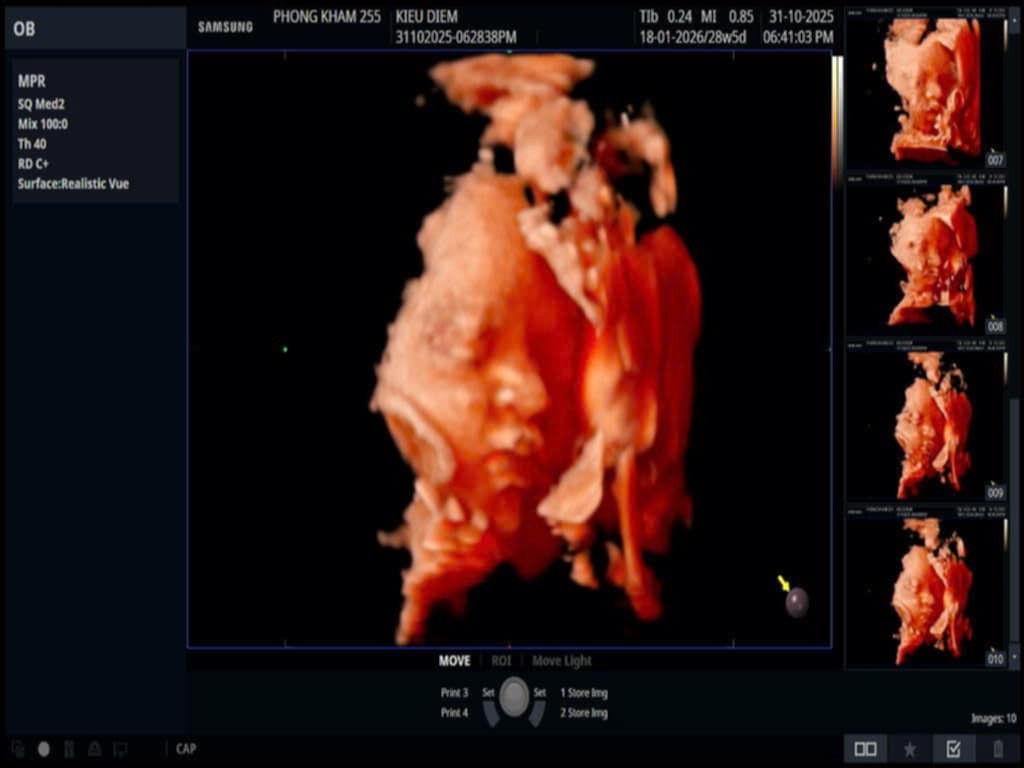Select the Move Light mode

[561, 661]
